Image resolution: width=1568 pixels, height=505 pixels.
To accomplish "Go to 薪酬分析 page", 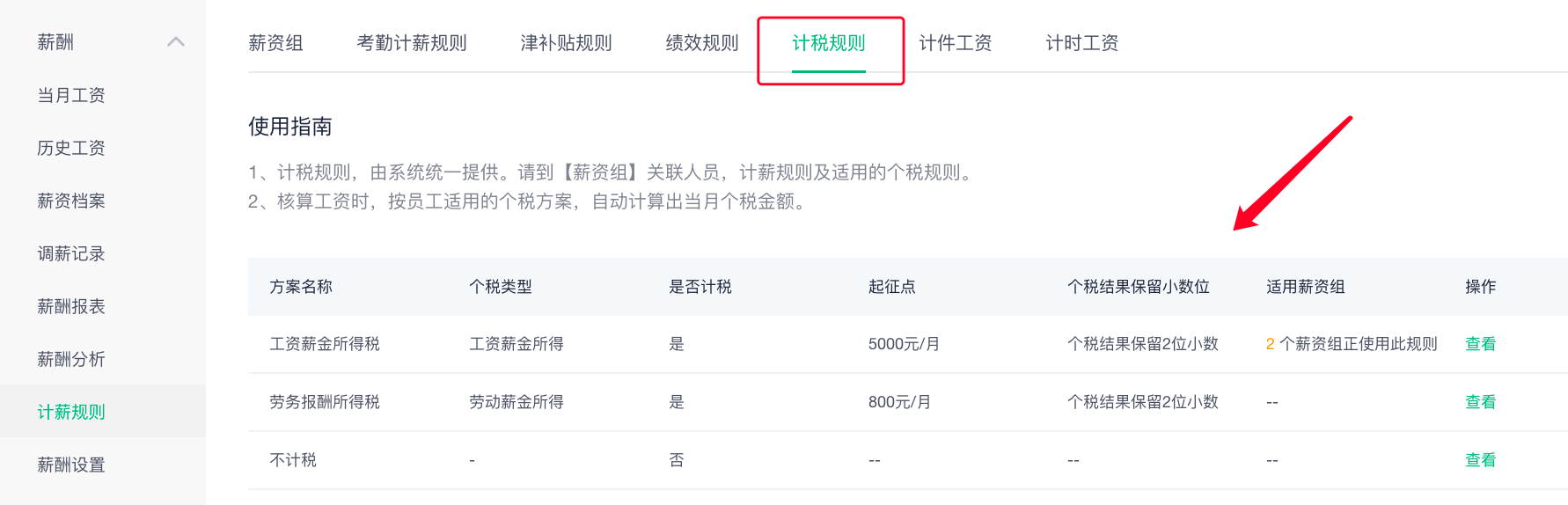I will pyautogui.click(x=71, y=359).
